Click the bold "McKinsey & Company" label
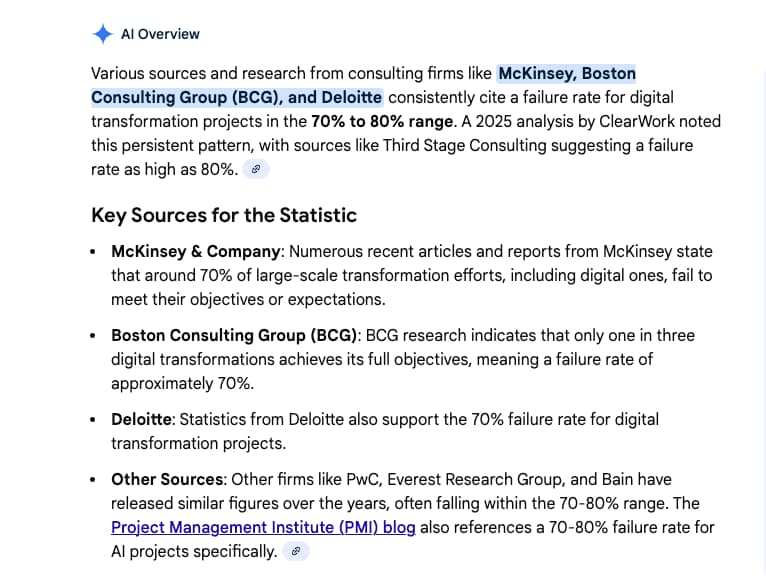The width and height of the screenshot is (766, 583). coord(194,251)
